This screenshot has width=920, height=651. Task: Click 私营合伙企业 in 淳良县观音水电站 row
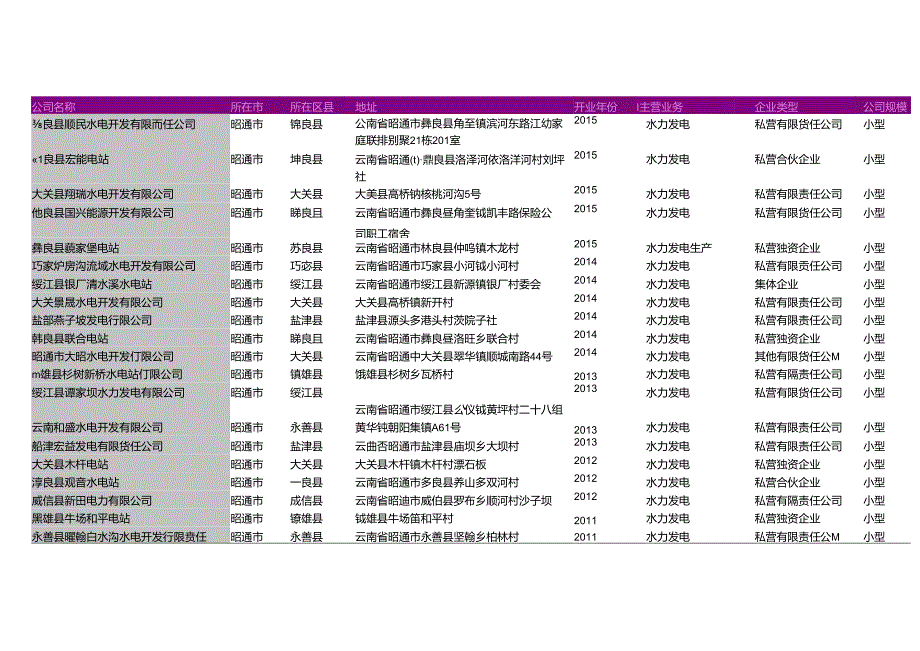787,483
